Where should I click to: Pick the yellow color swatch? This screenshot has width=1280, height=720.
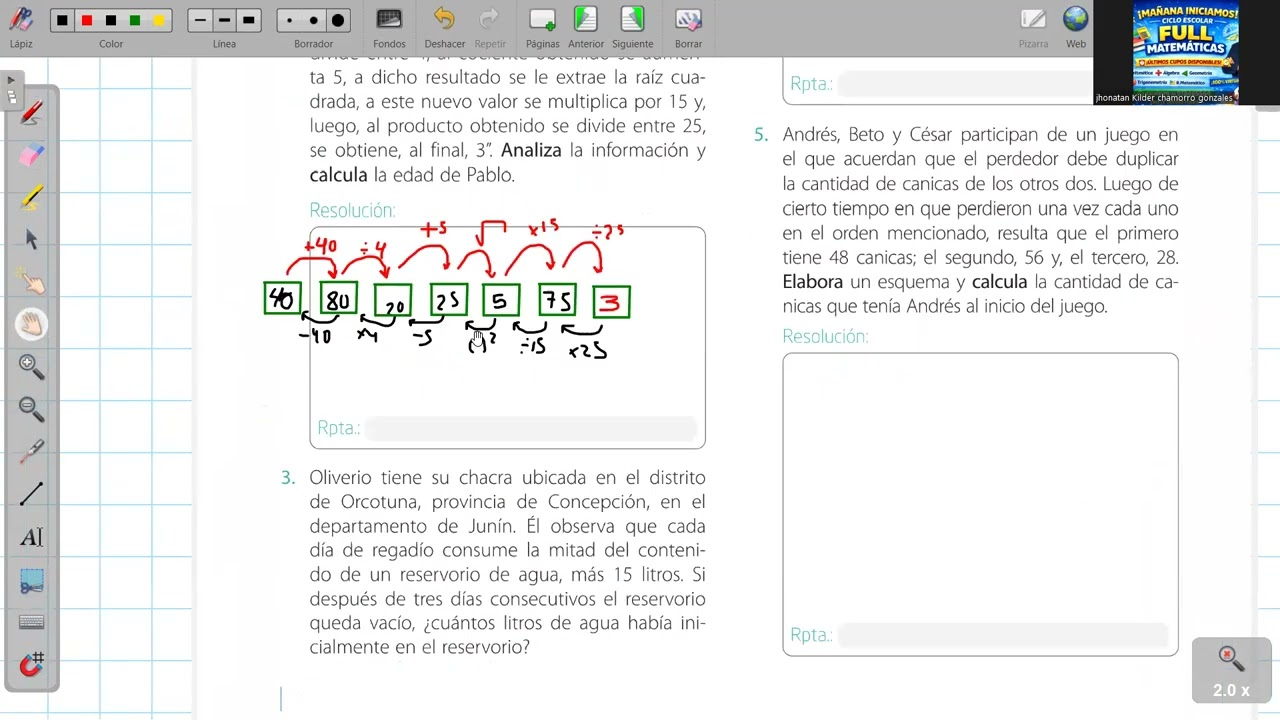pyautogui.click(x=159, y=20)
